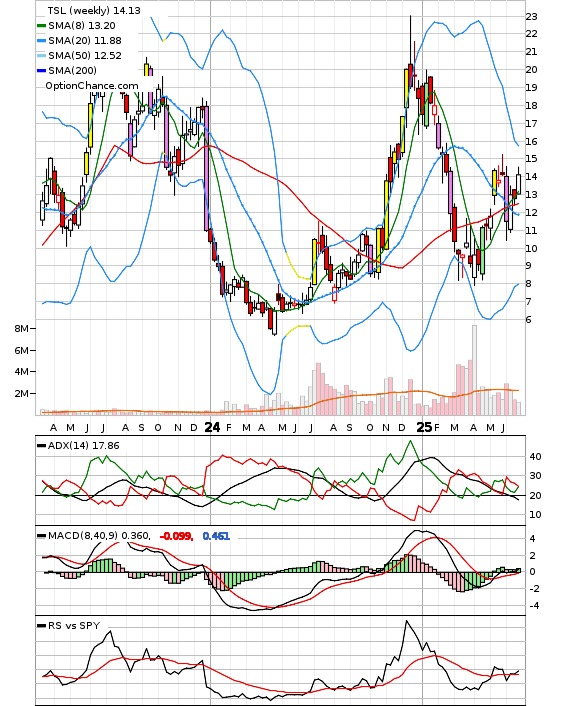The height and width of the screenshot is (706, 566).
Task: Click the tallest gray volume bar near April 2025
Action: tap(474, 370)
